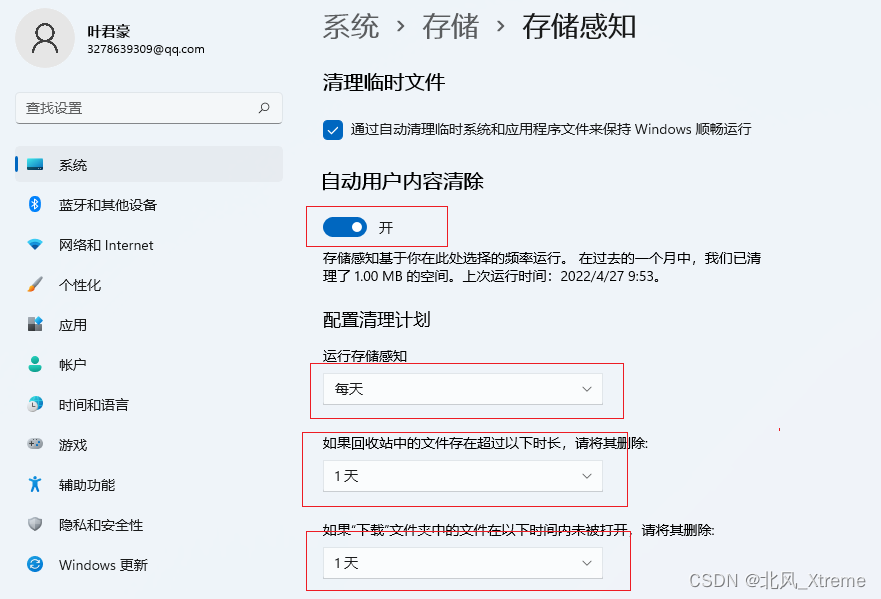Click the 系统 monitor icon
Viewport: 881px width, 599px height.
point(35,164)
